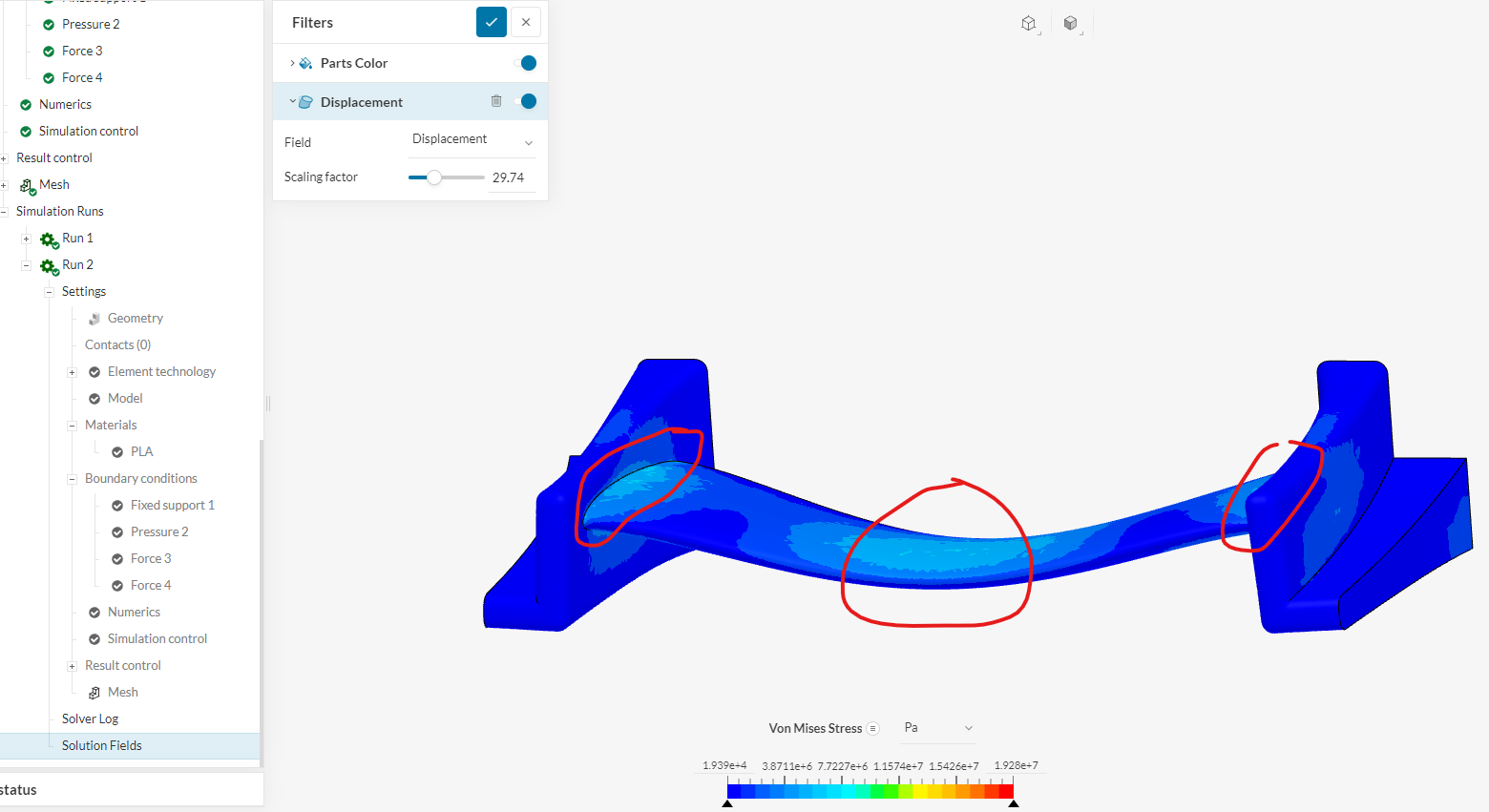Viewport: 1489px width, 812px height.
Task: Open the Boundary conditions label
Action: pos(141,479)
